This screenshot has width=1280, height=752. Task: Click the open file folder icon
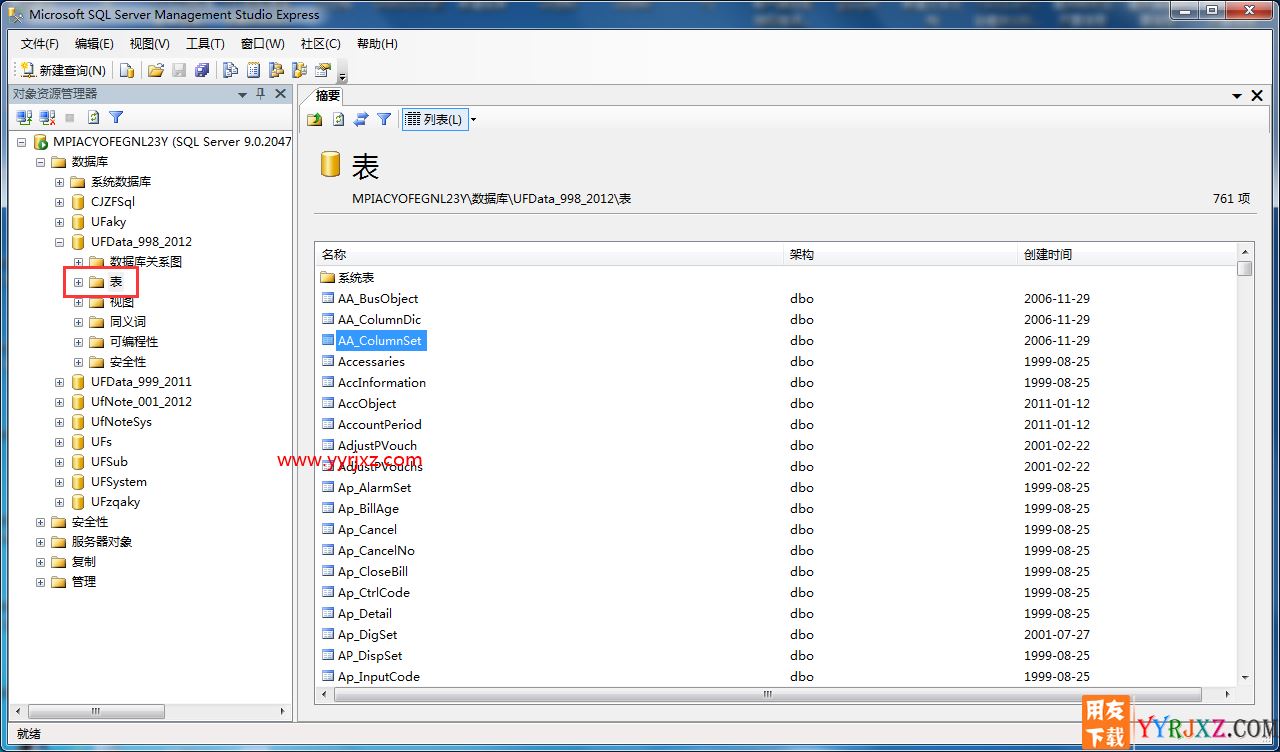click(x=156, y=70)
